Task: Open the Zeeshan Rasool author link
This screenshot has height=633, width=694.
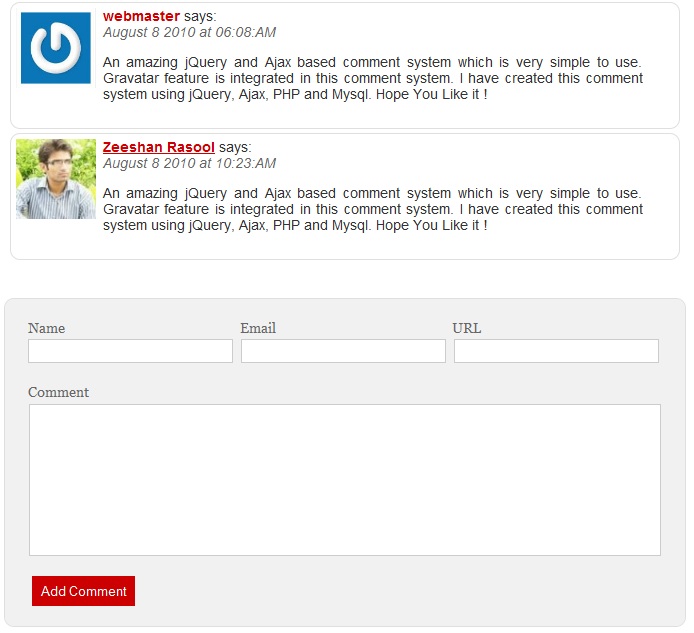Action: coord(158,147)
